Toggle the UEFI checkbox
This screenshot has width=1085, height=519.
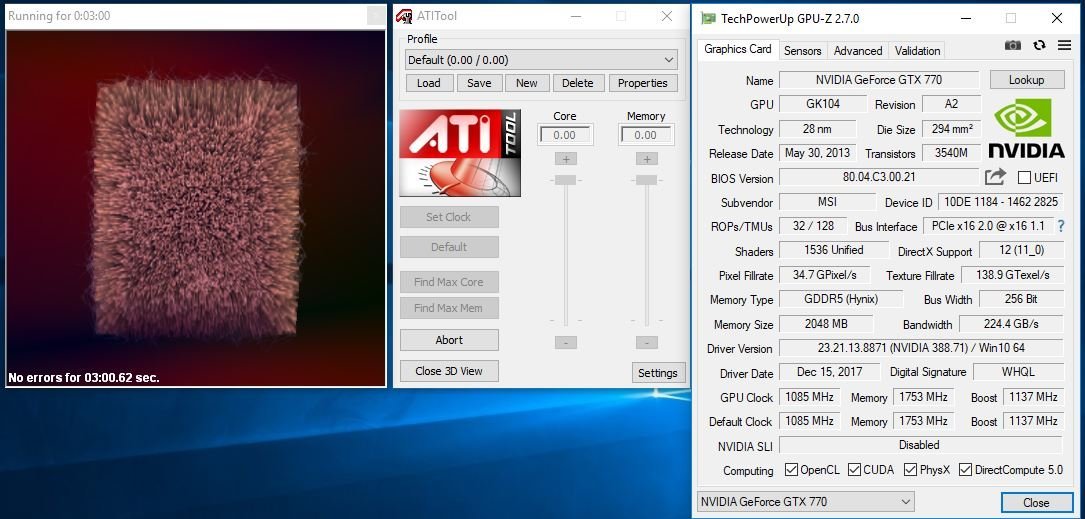1024,178
